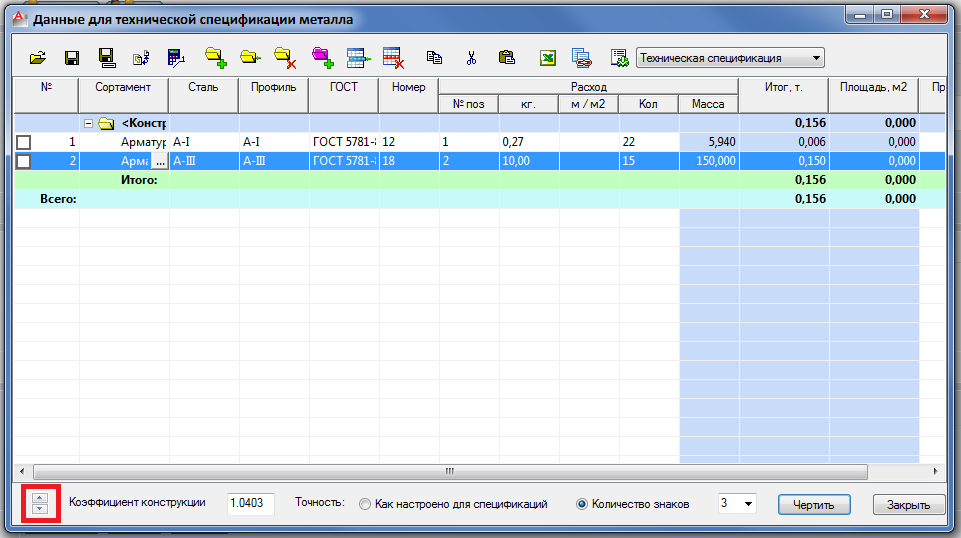Delete folder using red X icon
Image resolution: width=961 pixels, height=538 pixels.
click(x=284, y=58)
